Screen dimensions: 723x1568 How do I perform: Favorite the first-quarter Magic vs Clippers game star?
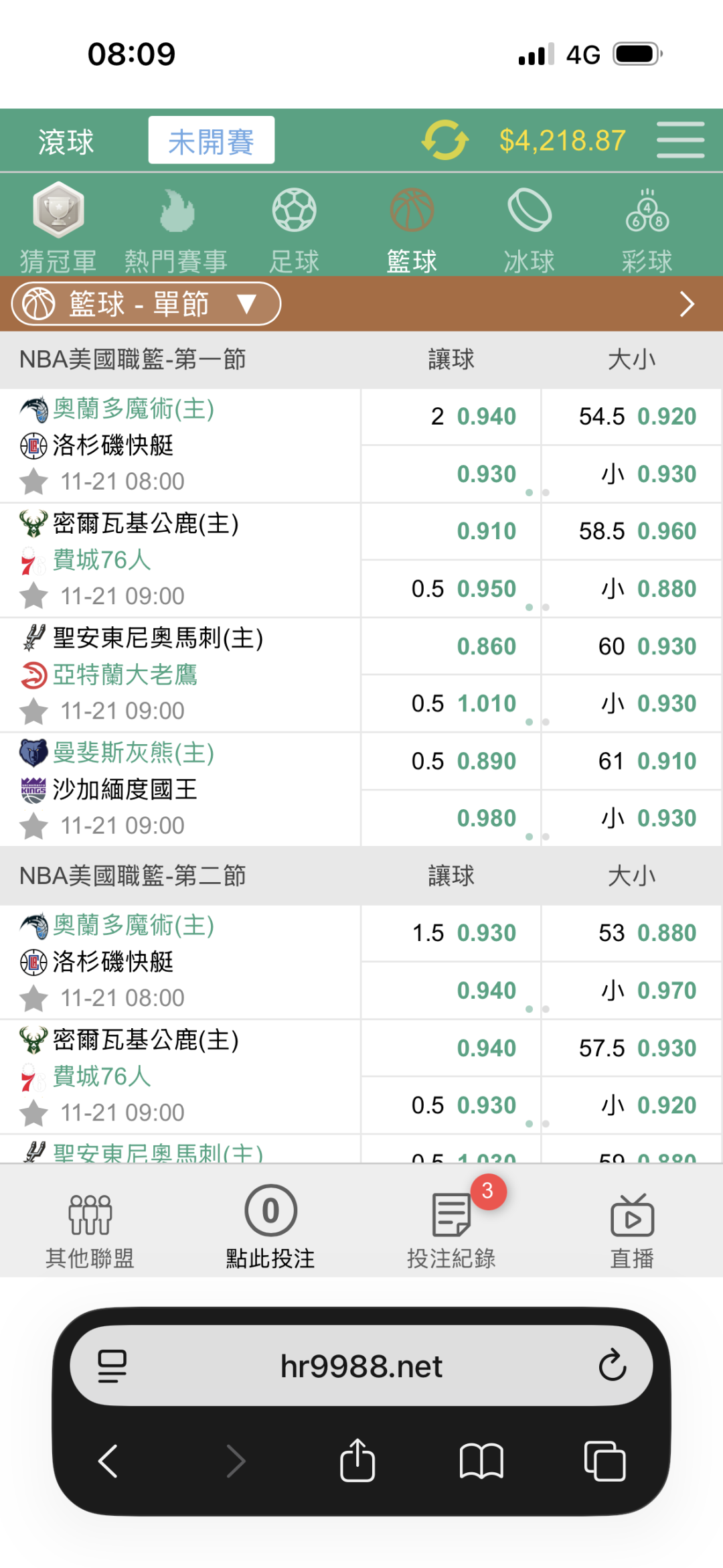pyautogui.click(x=33, y=482)
